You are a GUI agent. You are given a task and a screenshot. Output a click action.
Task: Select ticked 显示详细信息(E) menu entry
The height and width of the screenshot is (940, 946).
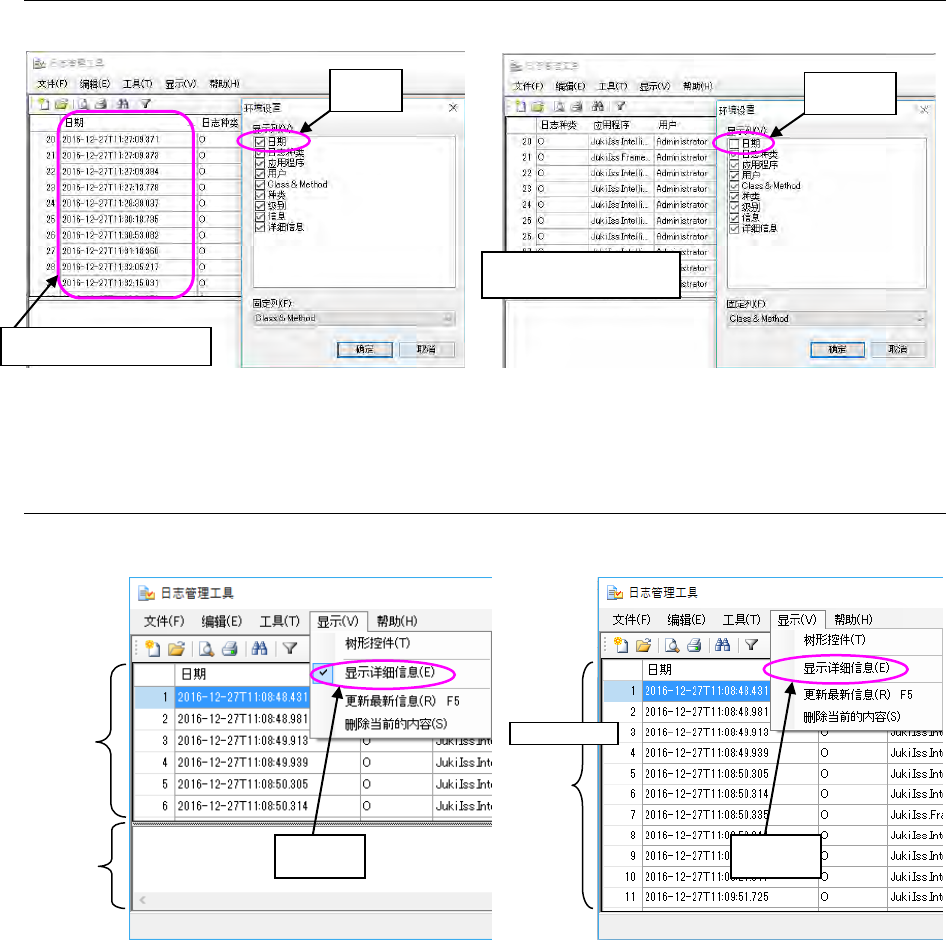click(389, 672)
